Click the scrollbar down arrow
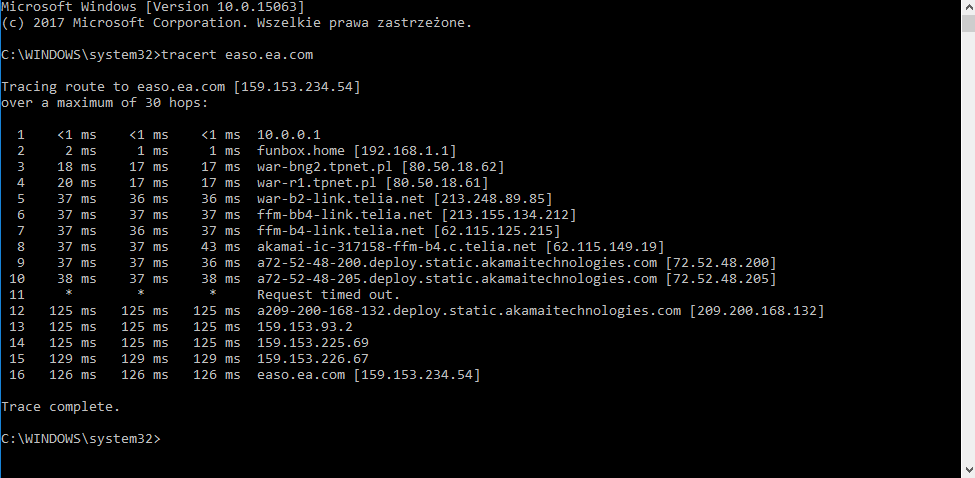Image resolution: width=975 pixels, height=478 pixels. (x=966, y=470)
